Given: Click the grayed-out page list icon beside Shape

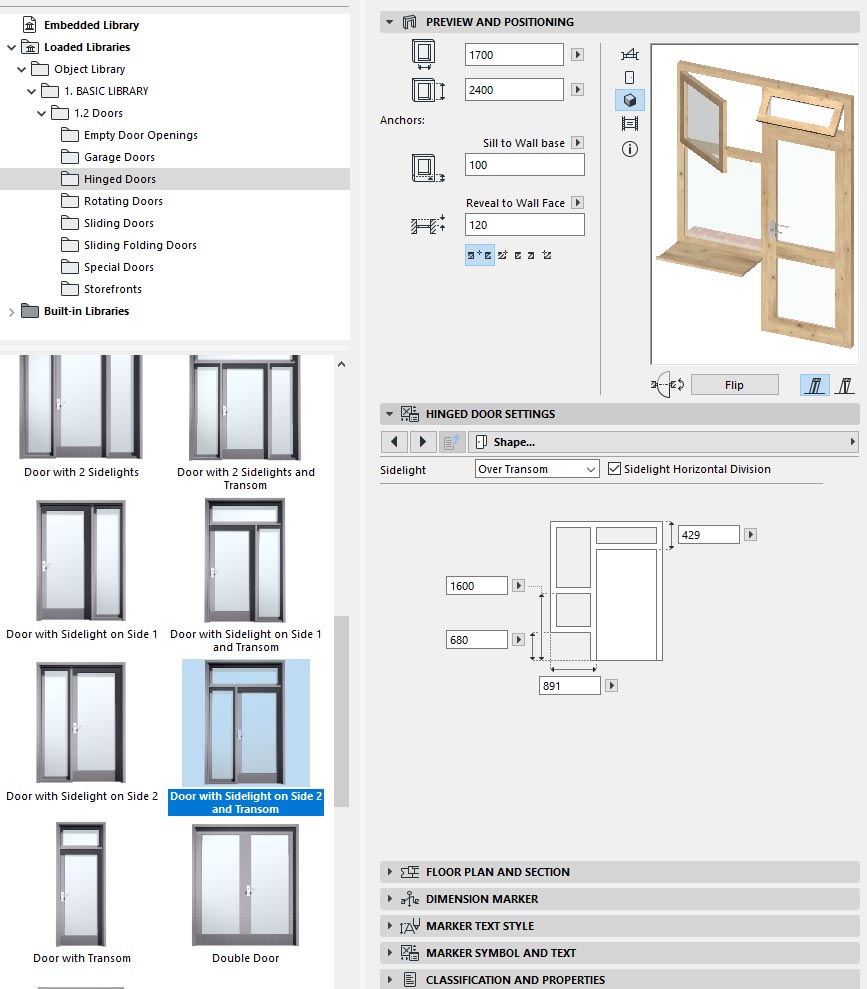Looking at the screenshot, I should pos(451,442).
